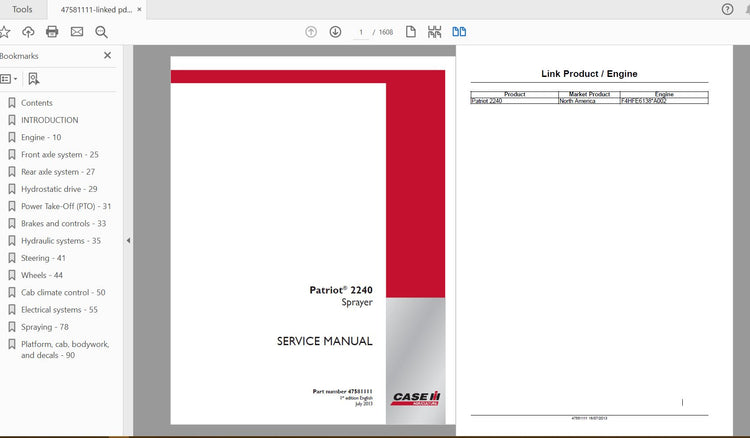Screen dimensions: 750x438
Task: Select single page view icon
Action: 410,32
